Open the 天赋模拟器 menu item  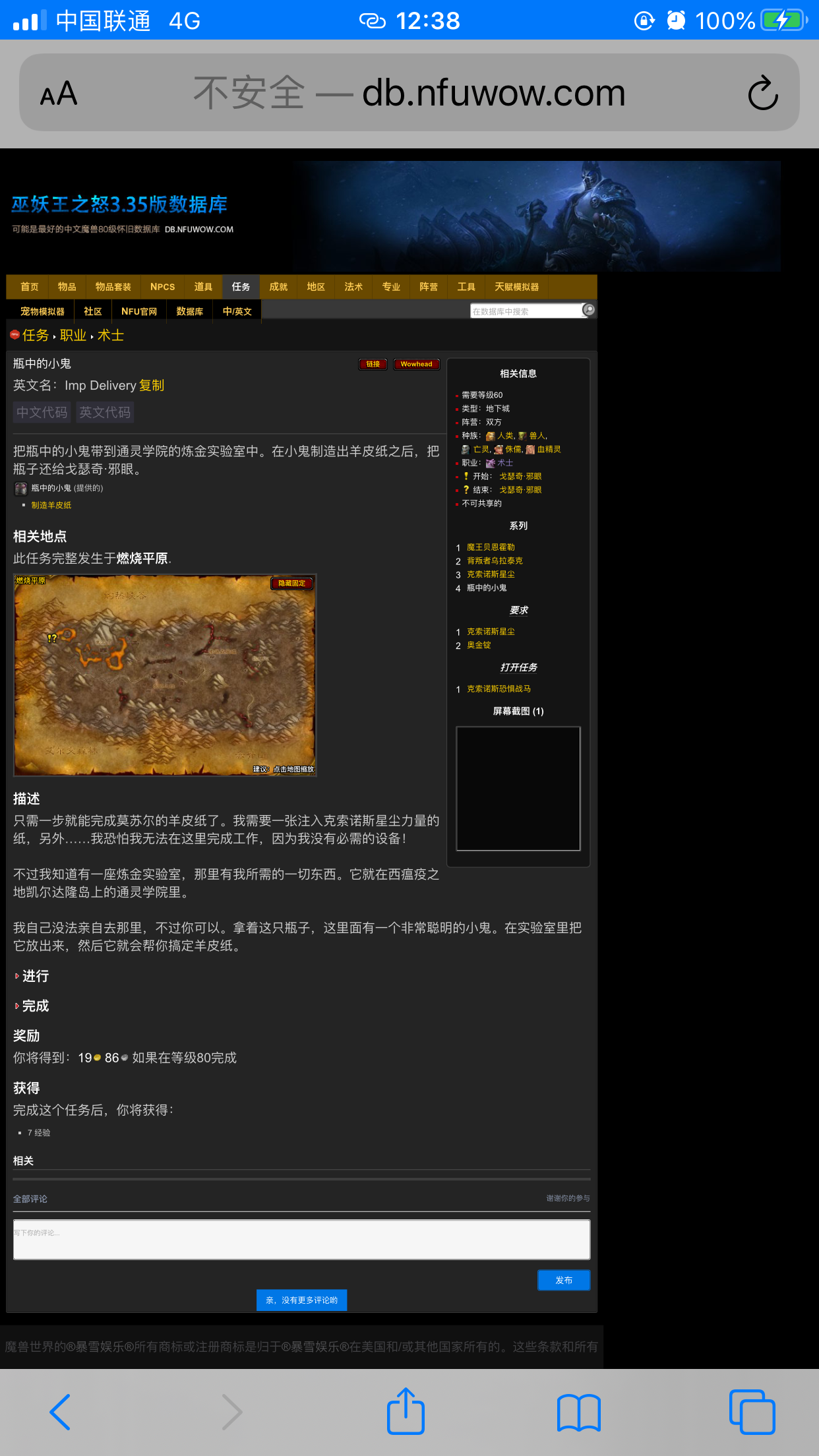[x=516, y=287]
